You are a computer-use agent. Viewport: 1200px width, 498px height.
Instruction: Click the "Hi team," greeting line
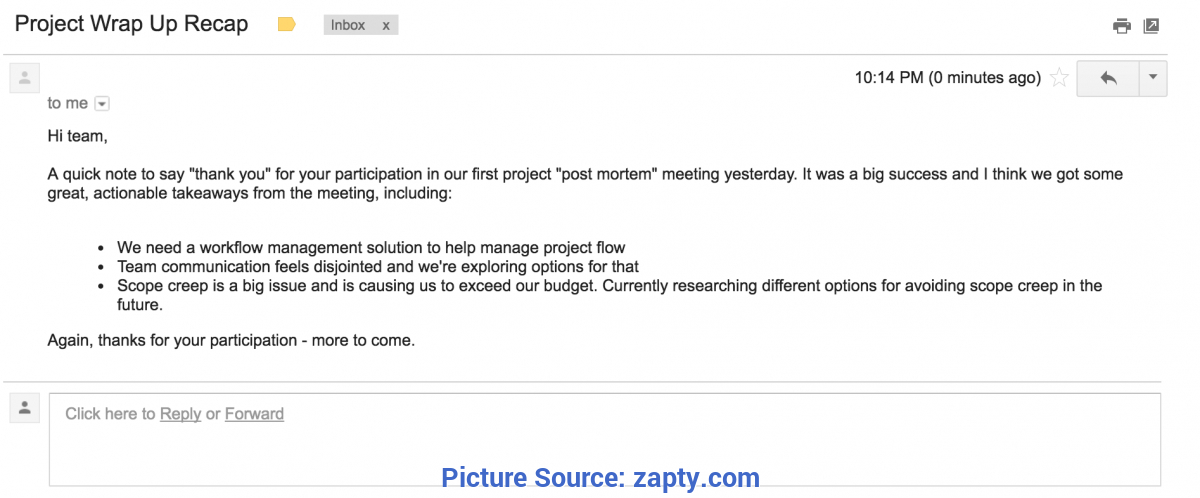click(x=77, y=135)
